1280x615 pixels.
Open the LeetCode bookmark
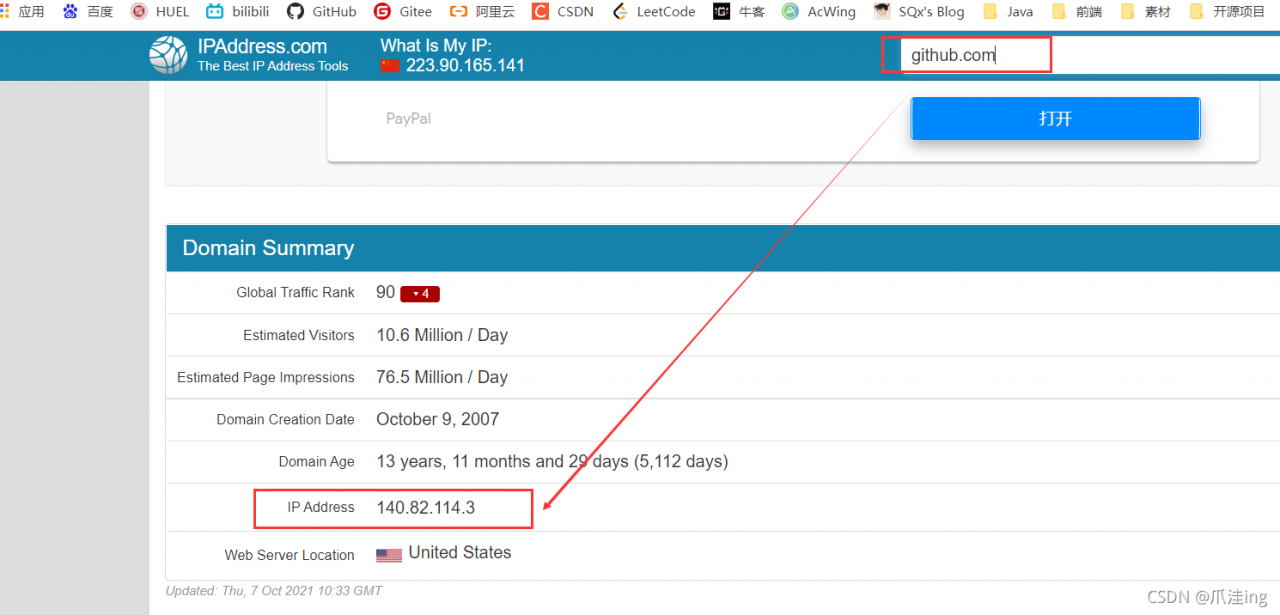pos(653,12)
